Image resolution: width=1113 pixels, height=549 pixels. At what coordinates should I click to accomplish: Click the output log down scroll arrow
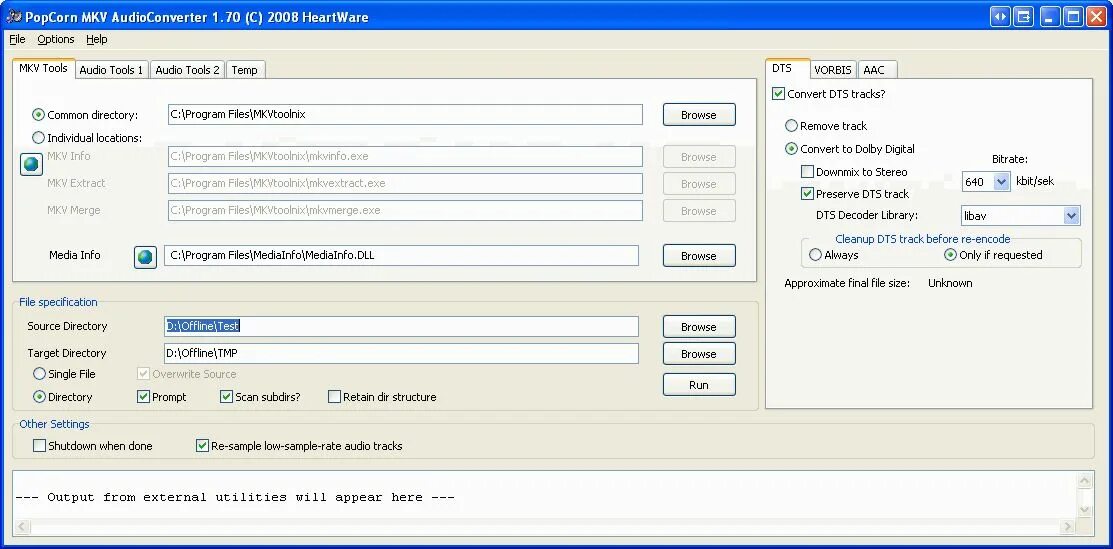pyautogui.click(x=1084, y=509)
